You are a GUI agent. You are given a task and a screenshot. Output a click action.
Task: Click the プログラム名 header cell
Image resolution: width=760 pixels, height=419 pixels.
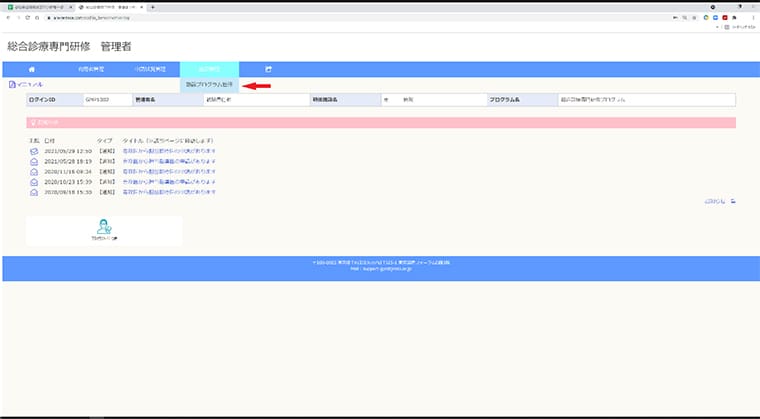coord(522,100)
